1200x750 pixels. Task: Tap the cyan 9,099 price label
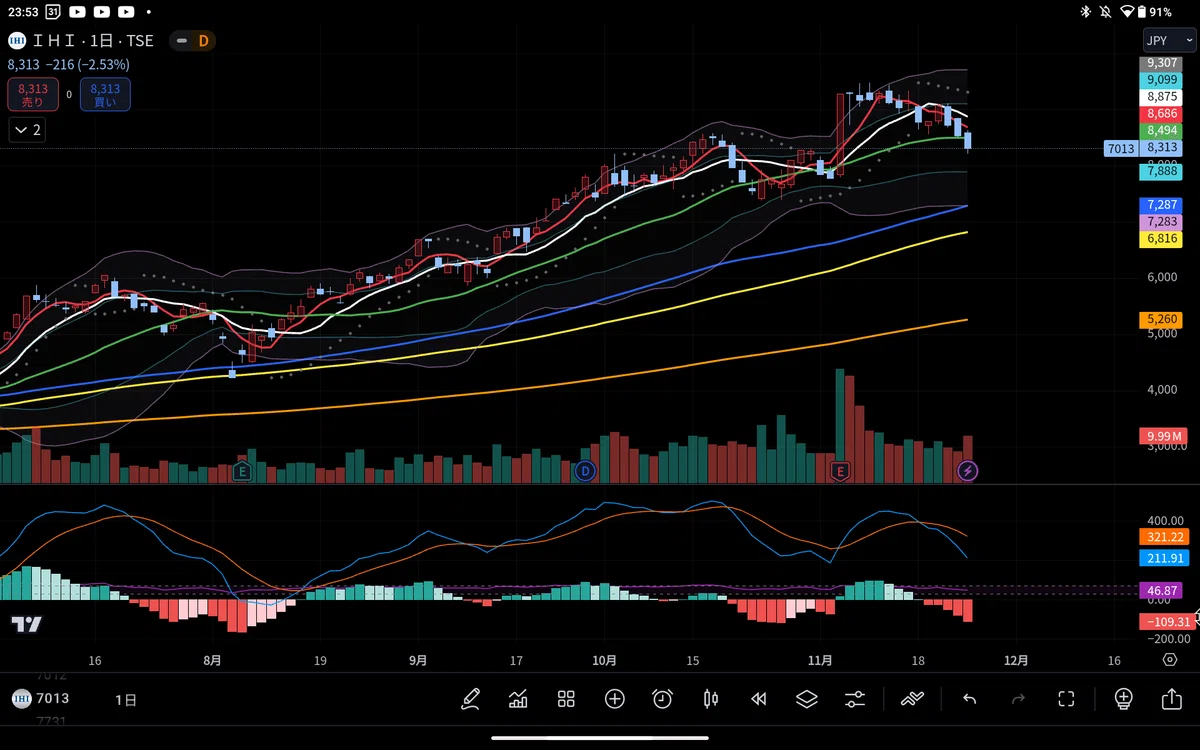click(1161, 79)
